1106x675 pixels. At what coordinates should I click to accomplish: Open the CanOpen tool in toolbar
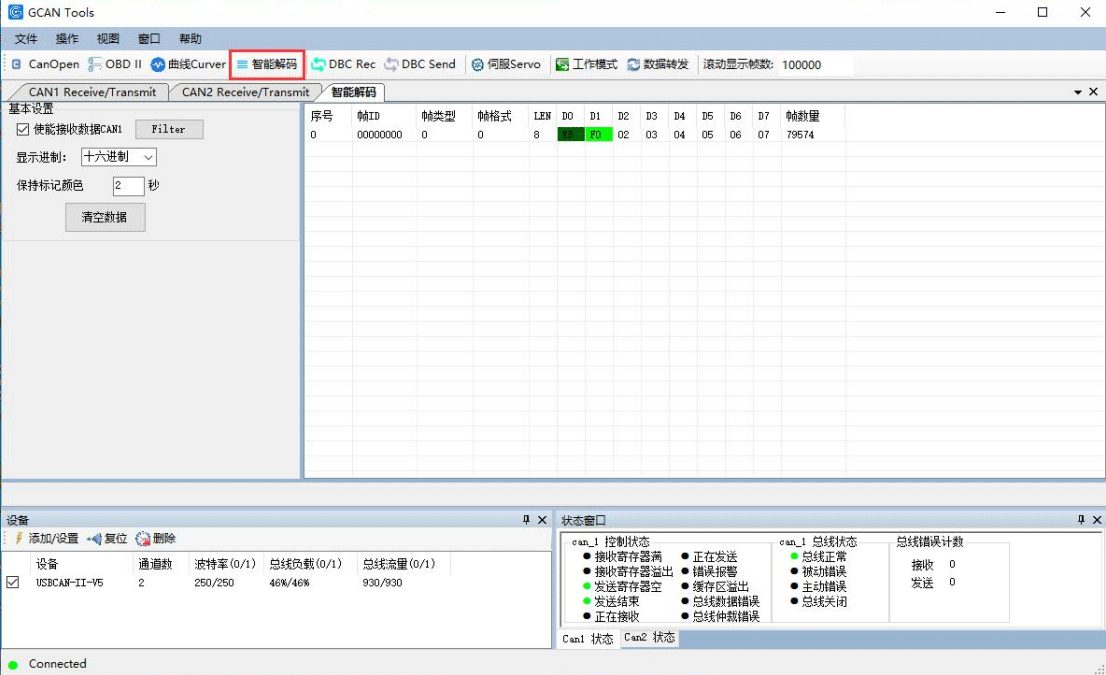click(45, 64)
